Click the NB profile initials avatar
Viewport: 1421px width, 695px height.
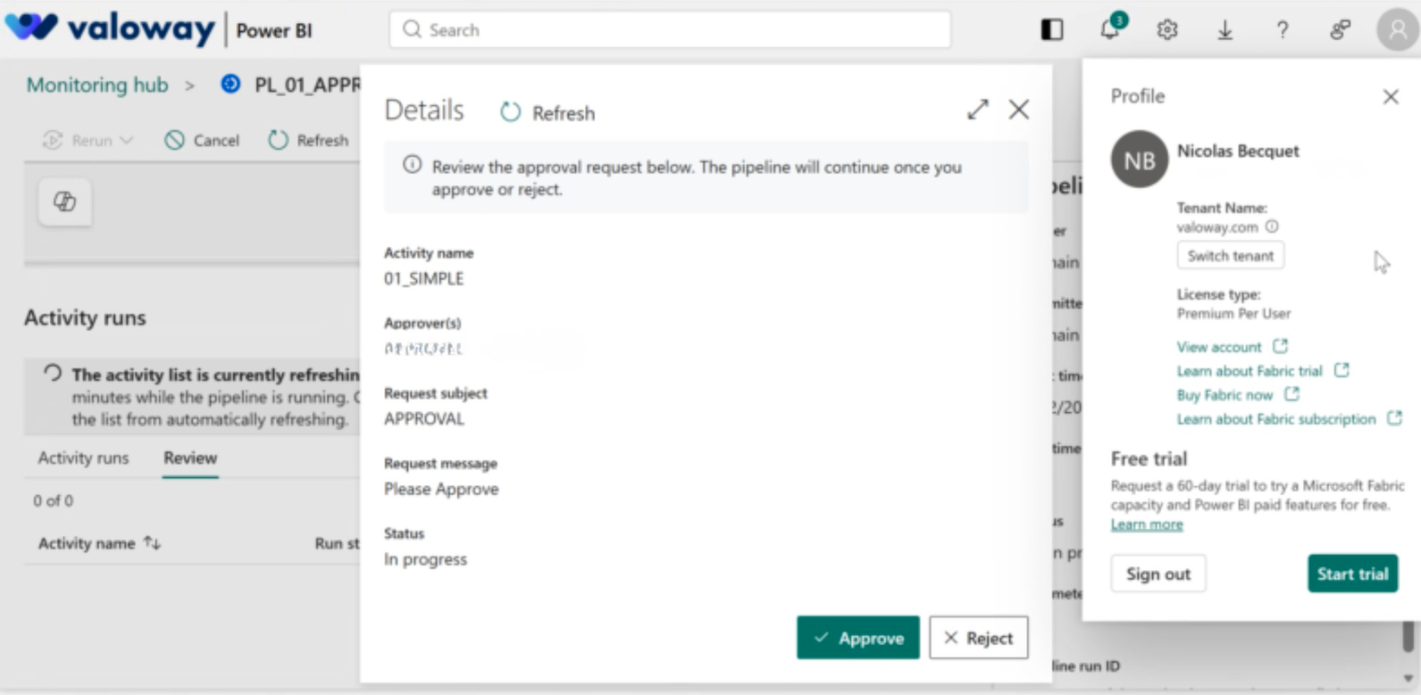pos(1140,160)
